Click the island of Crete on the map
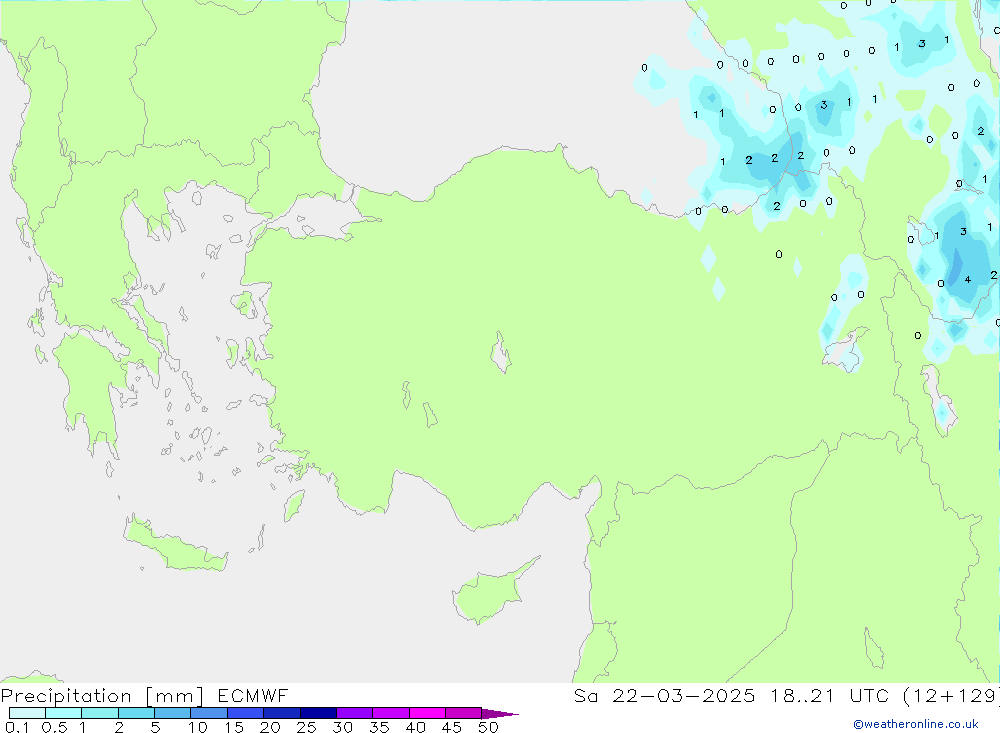Image resolution: width=1000 pixels, height=733 pixels. tap(172, 544)
